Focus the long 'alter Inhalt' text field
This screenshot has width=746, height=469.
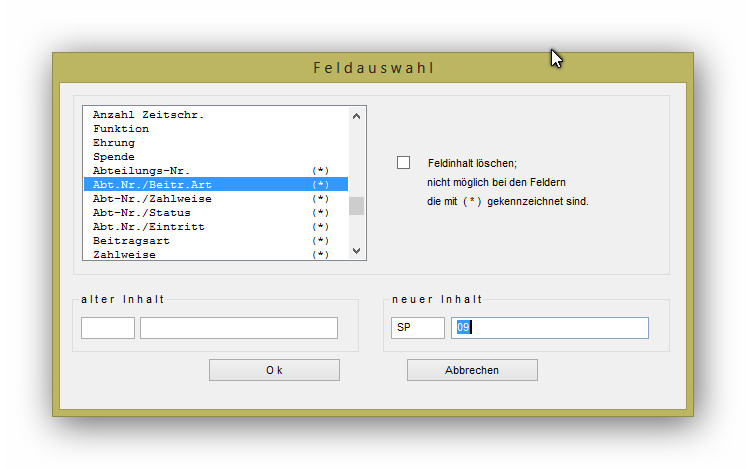(x=239, y=328)
